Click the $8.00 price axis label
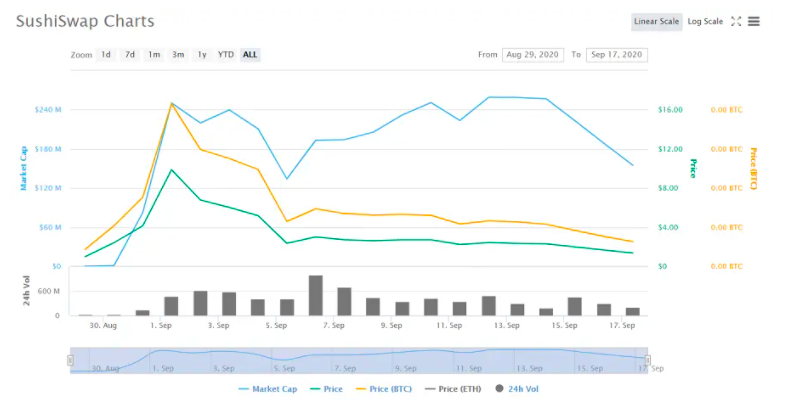798x400 pixels. (x=668, y=188)
